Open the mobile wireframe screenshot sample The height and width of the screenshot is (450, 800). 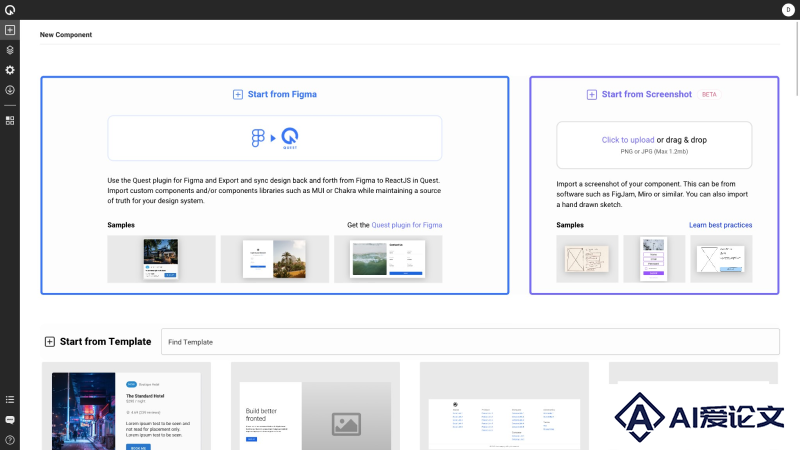pyautogui.click(x=654, y=259)
